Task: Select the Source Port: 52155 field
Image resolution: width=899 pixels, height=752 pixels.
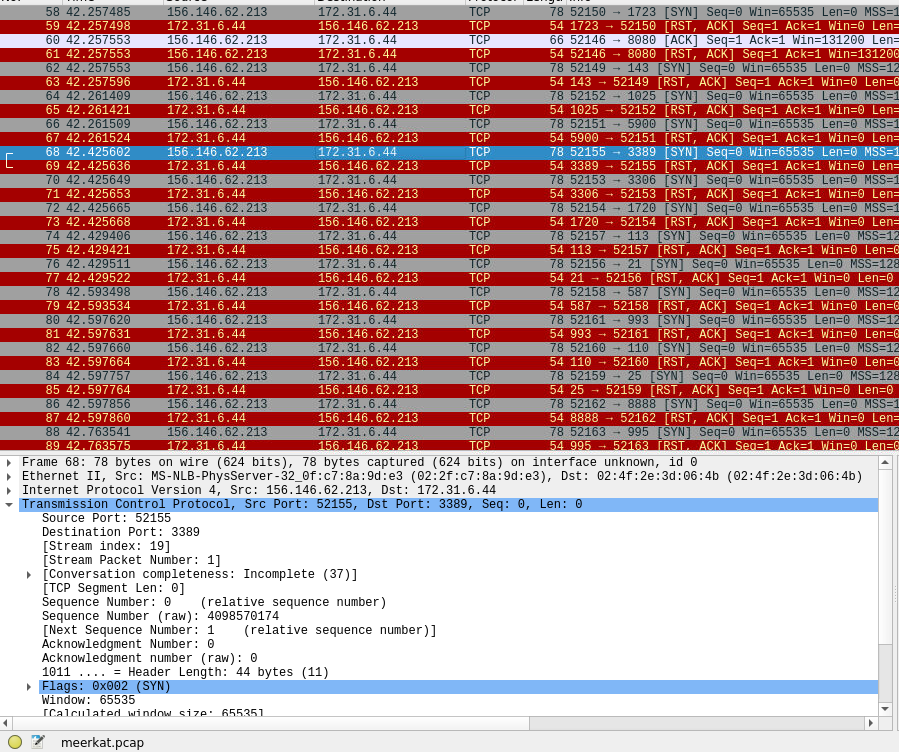Action: click(106, 519)
